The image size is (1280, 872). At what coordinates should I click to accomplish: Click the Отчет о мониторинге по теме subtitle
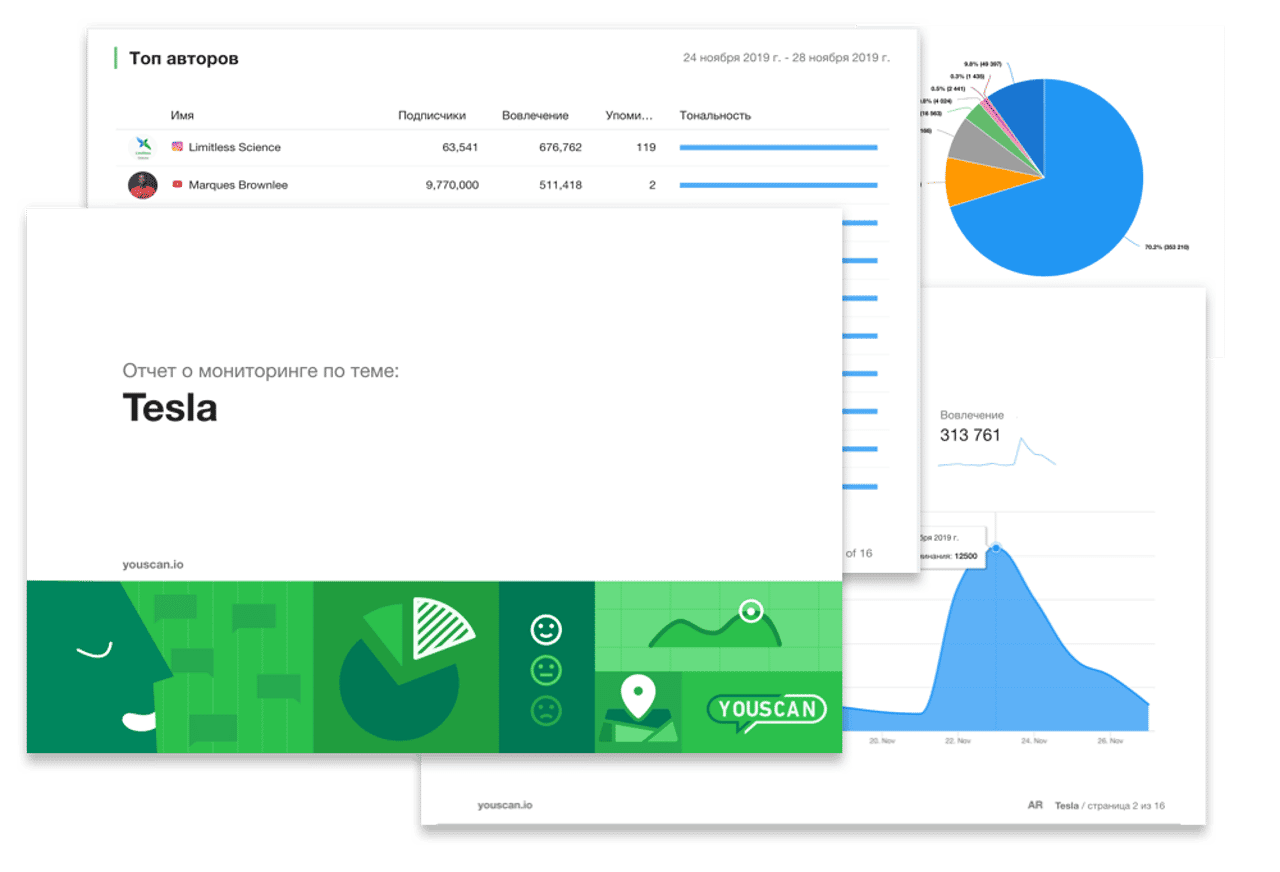tap(261, 371)
